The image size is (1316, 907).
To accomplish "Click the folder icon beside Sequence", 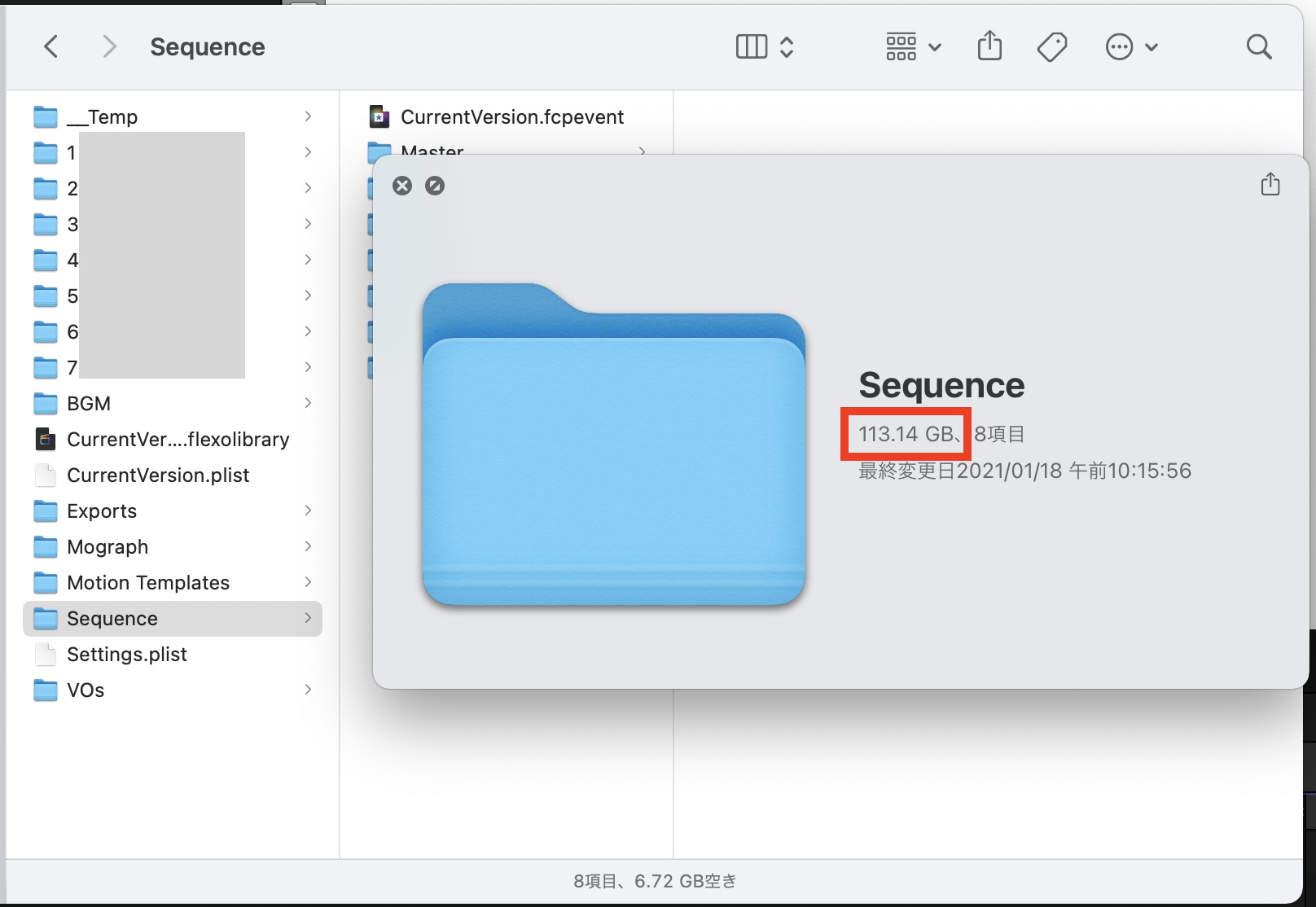I will pos(46,620).
